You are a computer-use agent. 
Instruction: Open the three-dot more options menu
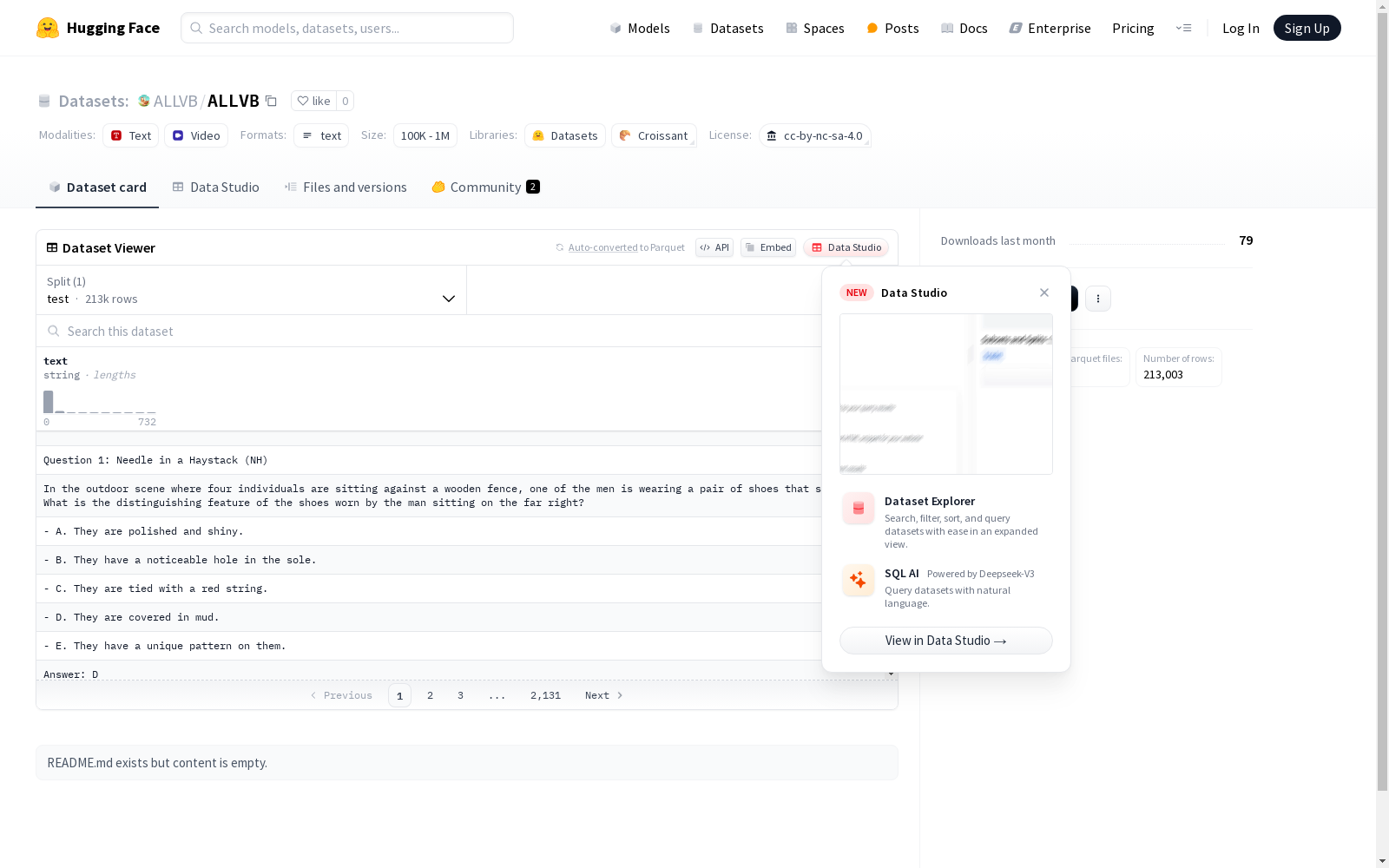click(1098, 299)
